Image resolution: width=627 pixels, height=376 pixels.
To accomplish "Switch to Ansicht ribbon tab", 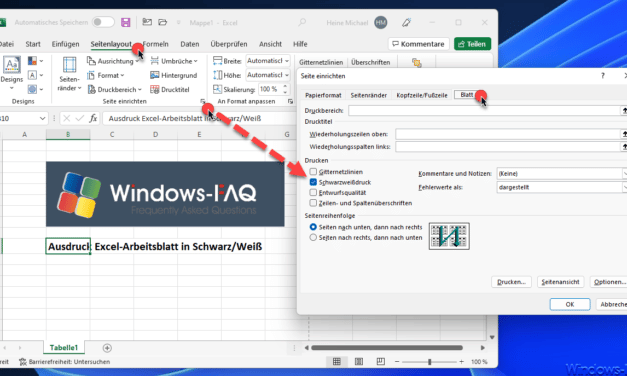I will coord(270,44).
